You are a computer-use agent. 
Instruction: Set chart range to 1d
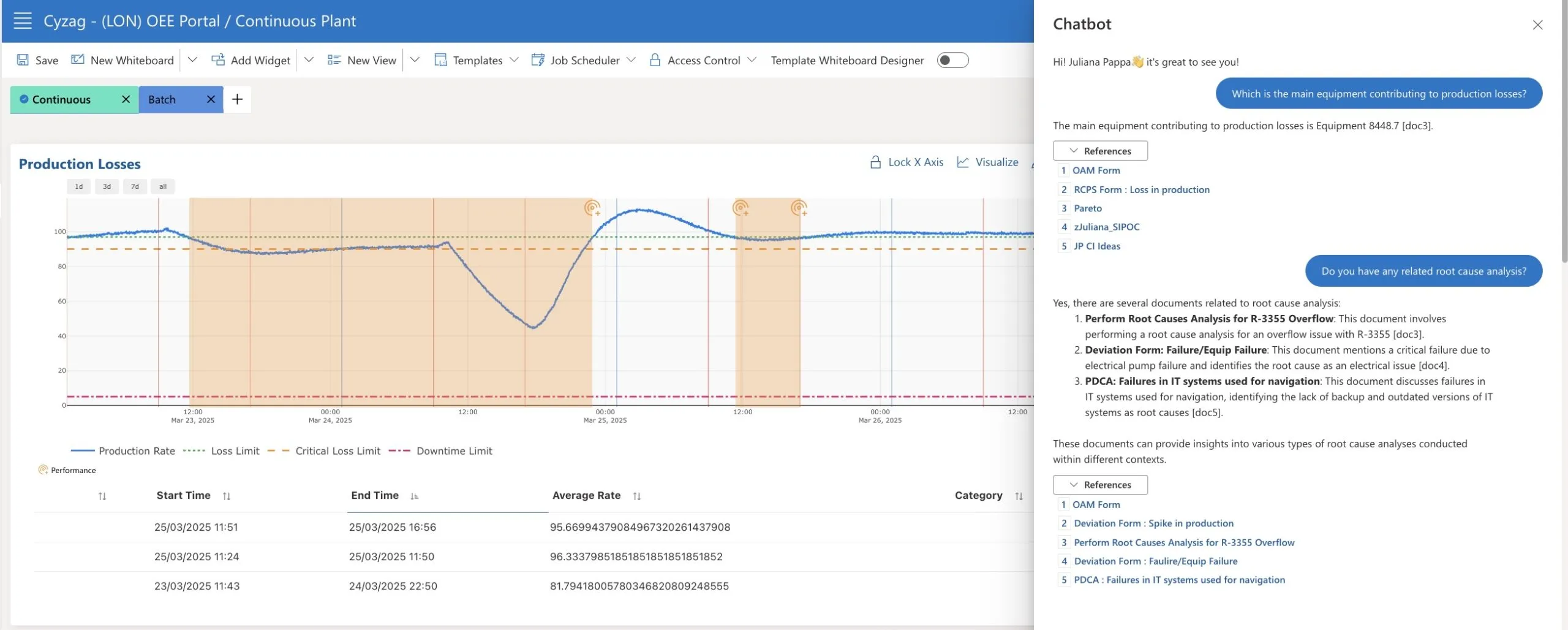[79, 186]
